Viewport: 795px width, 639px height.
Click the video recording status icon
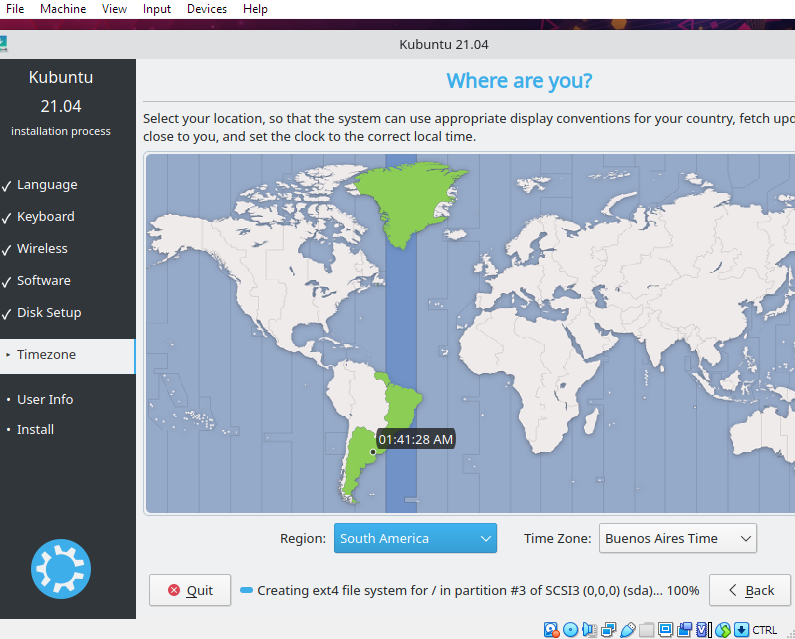(x=684, y=630)
